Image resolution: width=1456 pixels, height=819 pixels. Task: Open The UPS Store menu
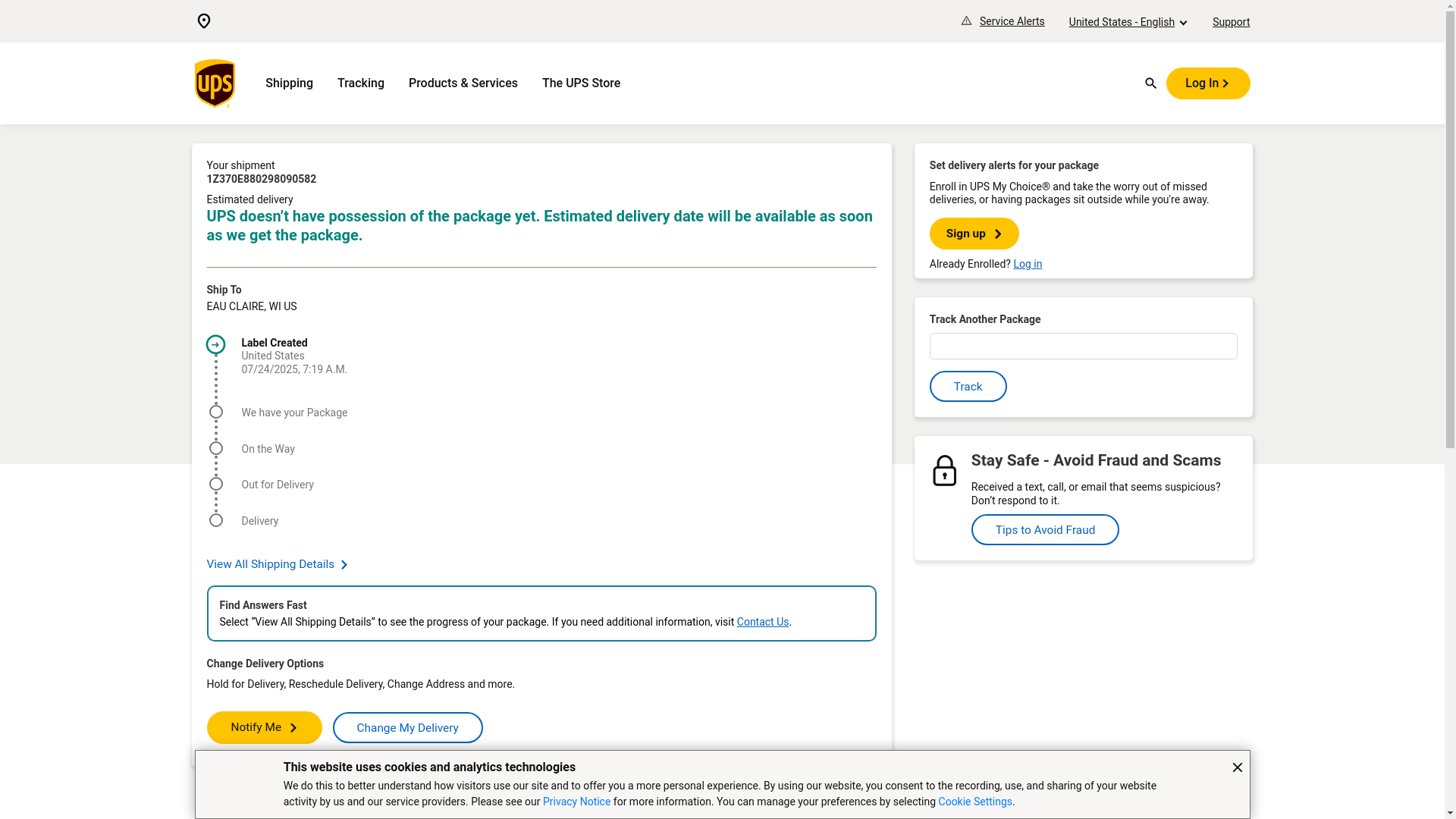coord(581,83)
